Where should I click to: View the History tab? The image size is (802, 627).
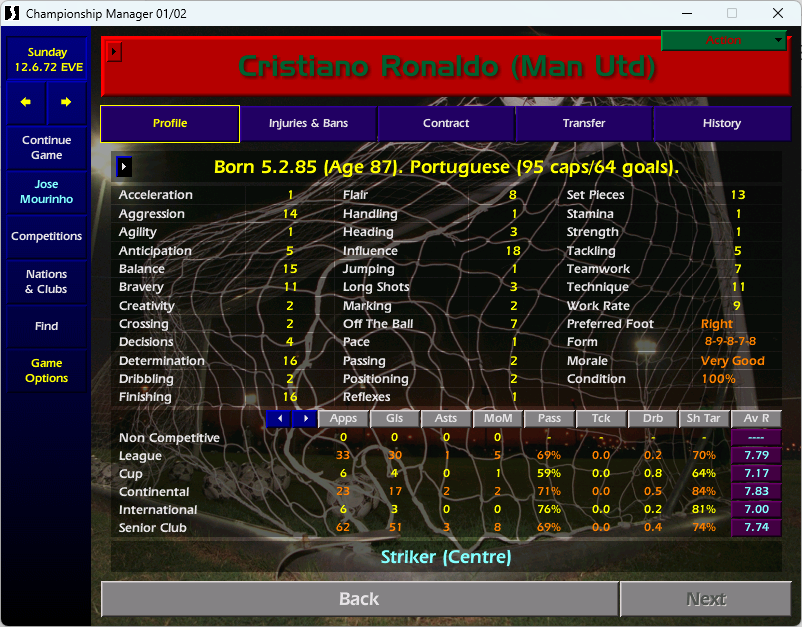722,123
